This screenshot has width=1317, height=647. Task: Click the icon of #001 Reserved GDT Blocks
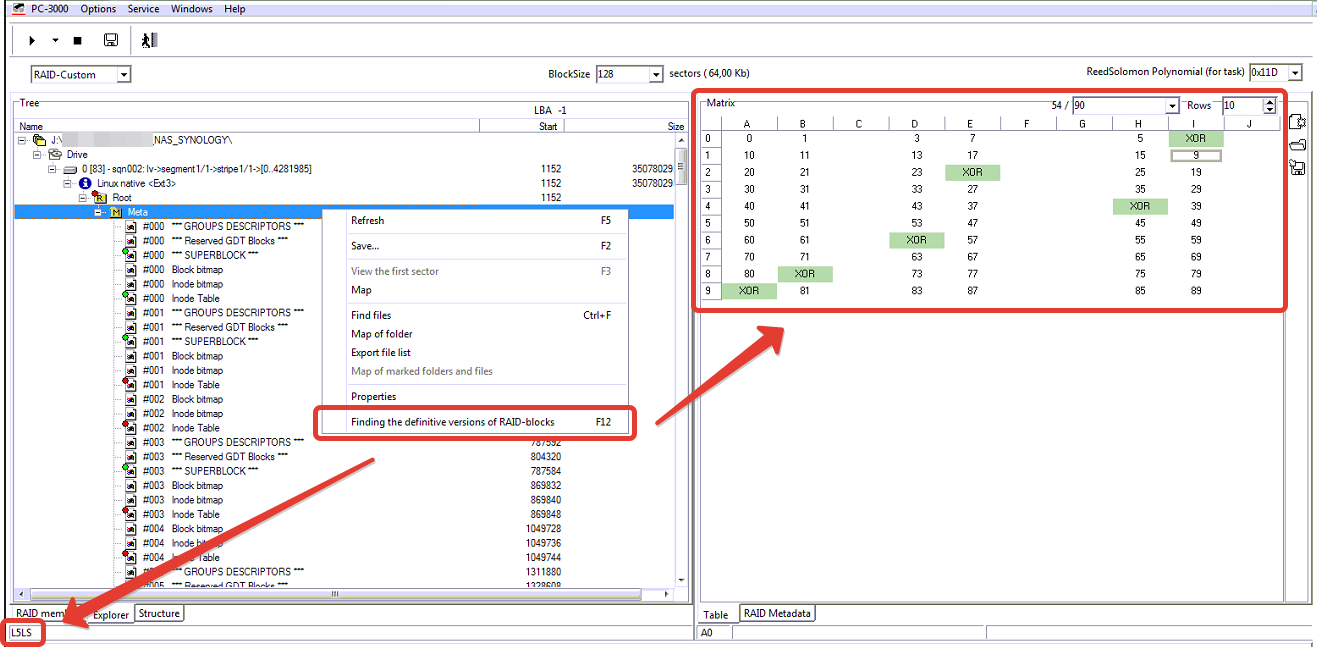click(x=130, y=327)
